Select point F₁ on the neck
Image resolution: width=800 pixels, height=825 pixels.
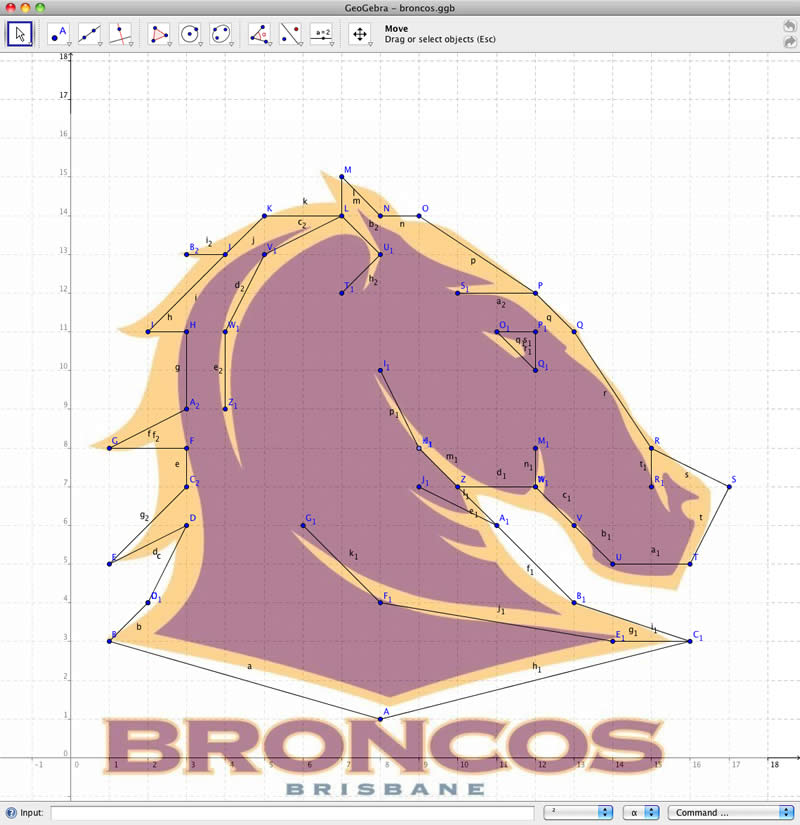pyautogui.click(x=381, y=602)
